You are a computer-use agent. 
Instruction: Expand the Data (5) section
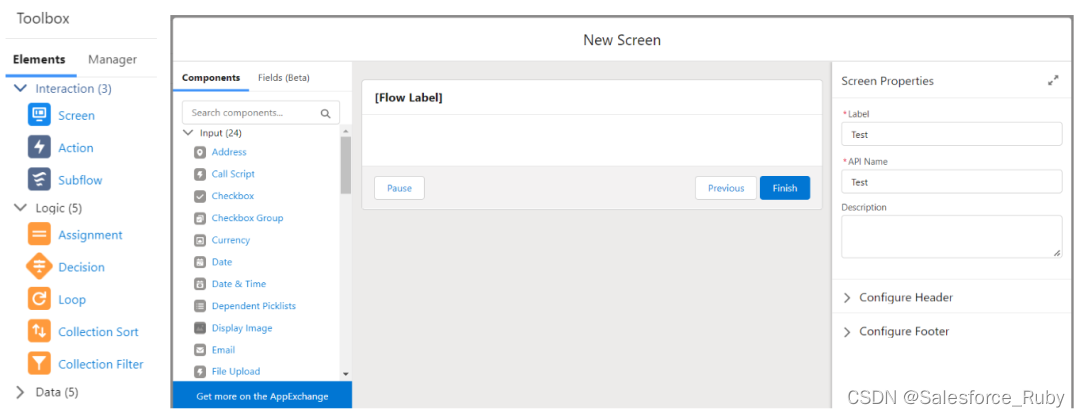[21, 392]
